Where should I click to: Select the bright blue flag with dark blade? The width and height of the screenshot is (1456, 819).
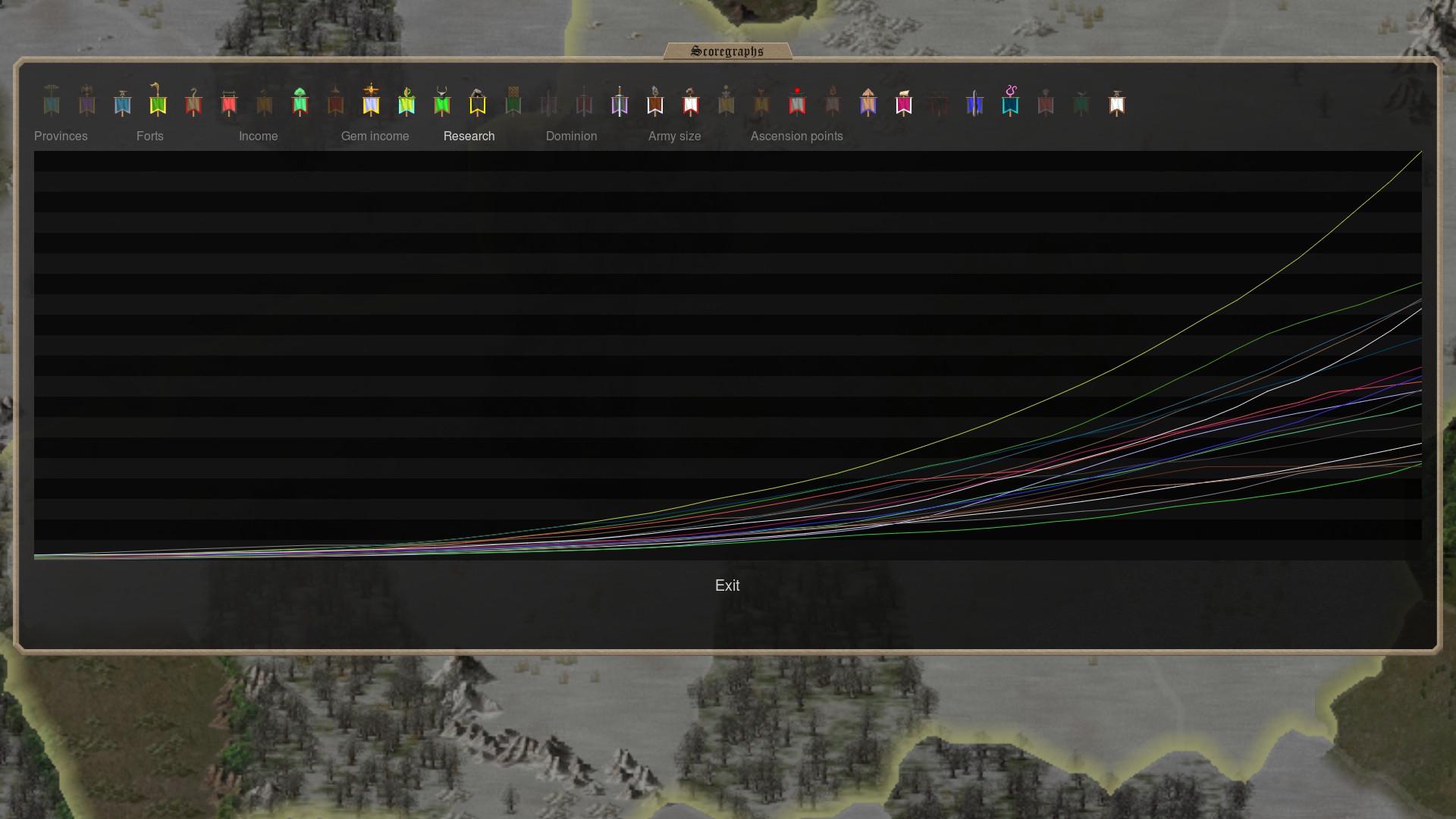(974, 102)
